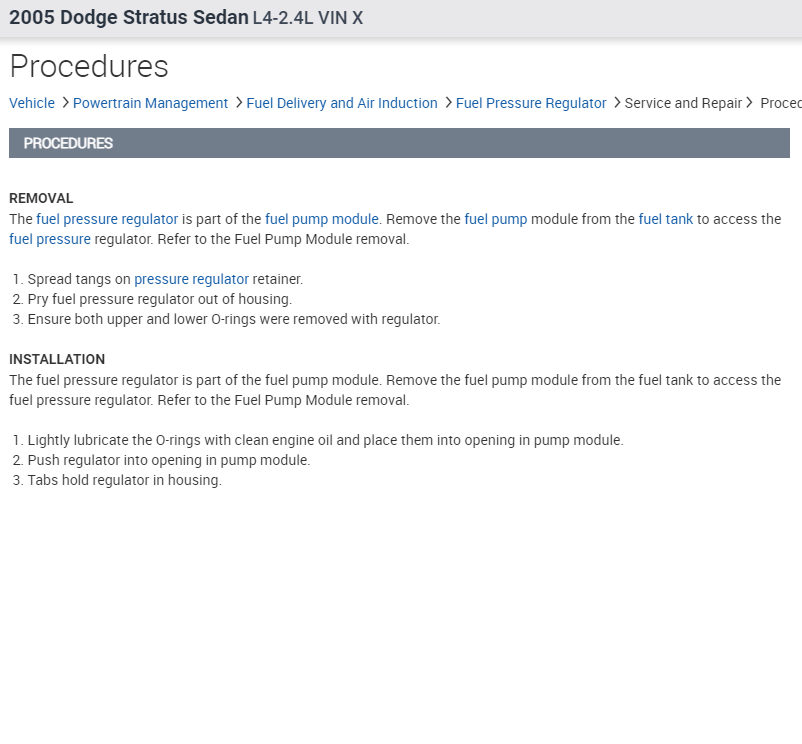Click the REMOVAL heading
The width and height of the screenshot is (802, 744).
coord(41,198)
